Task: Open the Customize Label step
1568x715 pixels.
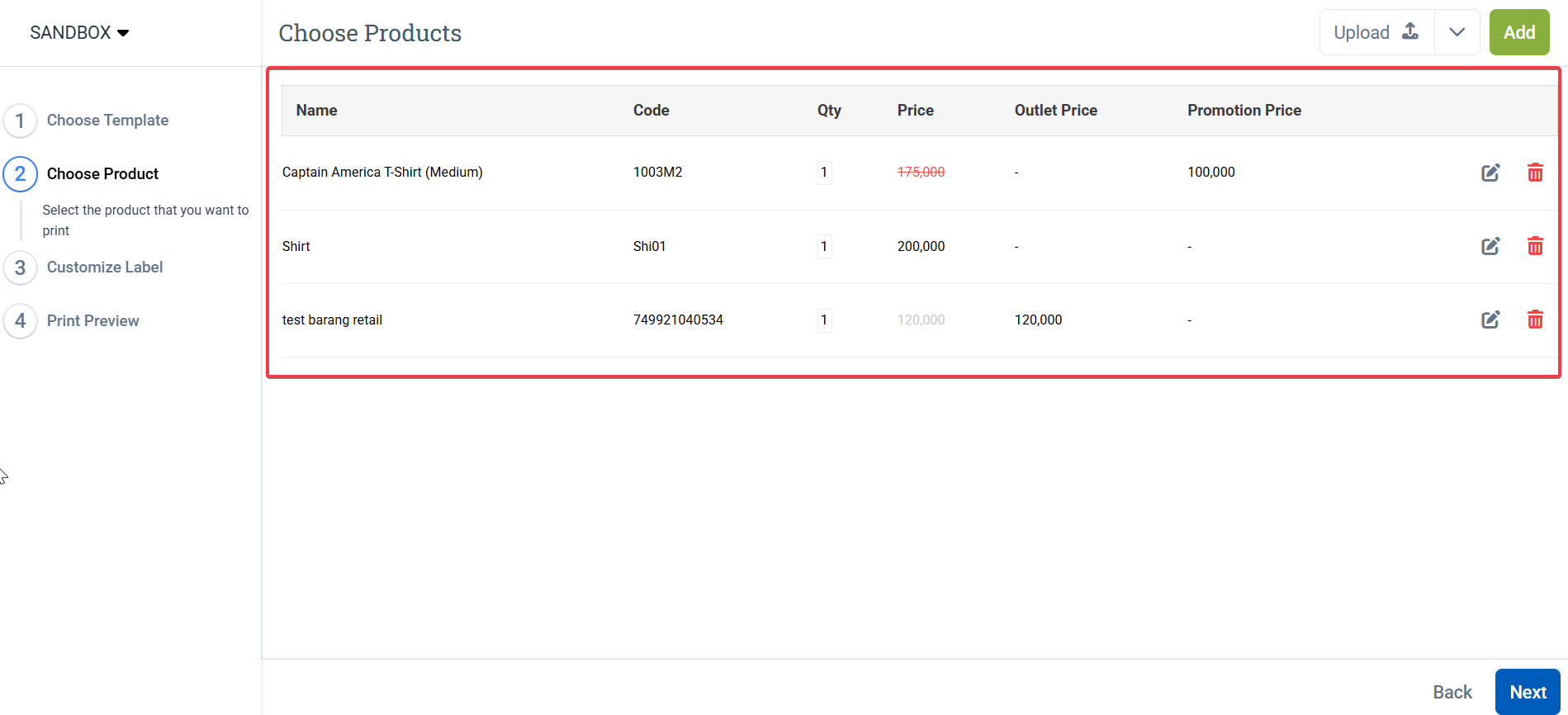Action: pyautogui.click(x=105, y=268)
